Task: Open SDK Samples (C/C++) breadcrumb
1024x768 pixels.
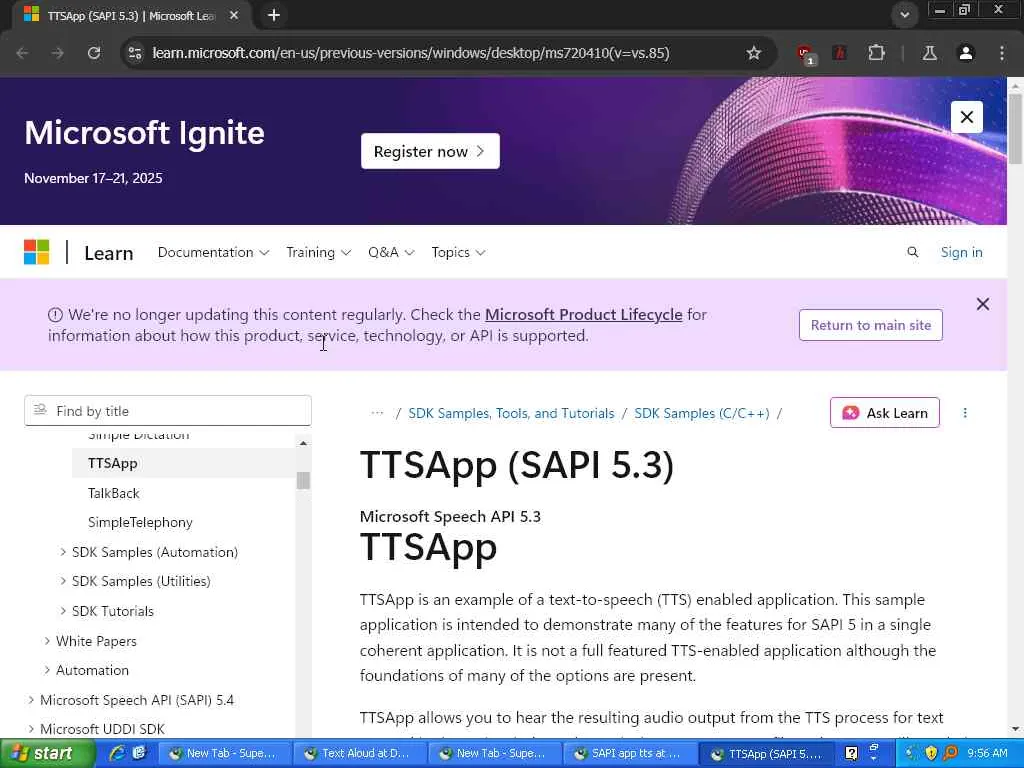Action: coord(702,413)
